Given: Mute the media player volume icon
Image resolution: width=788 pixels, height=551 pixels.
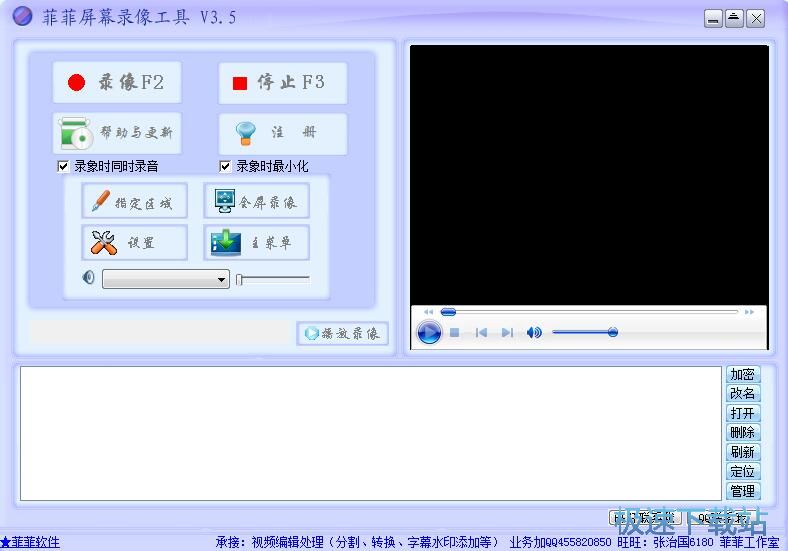Looking at the screenshot, I should (x=534, y=332).
